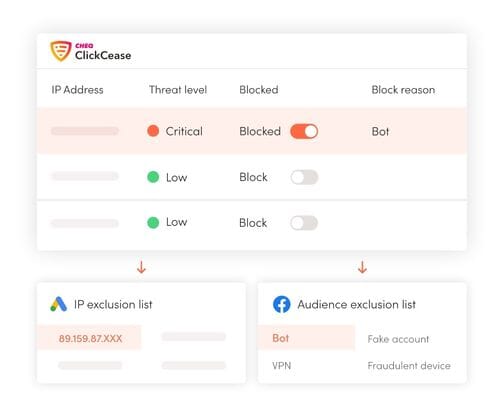Click the Facebook logo icon
This screenshot has width=500, height=400.
click(281, 304)
